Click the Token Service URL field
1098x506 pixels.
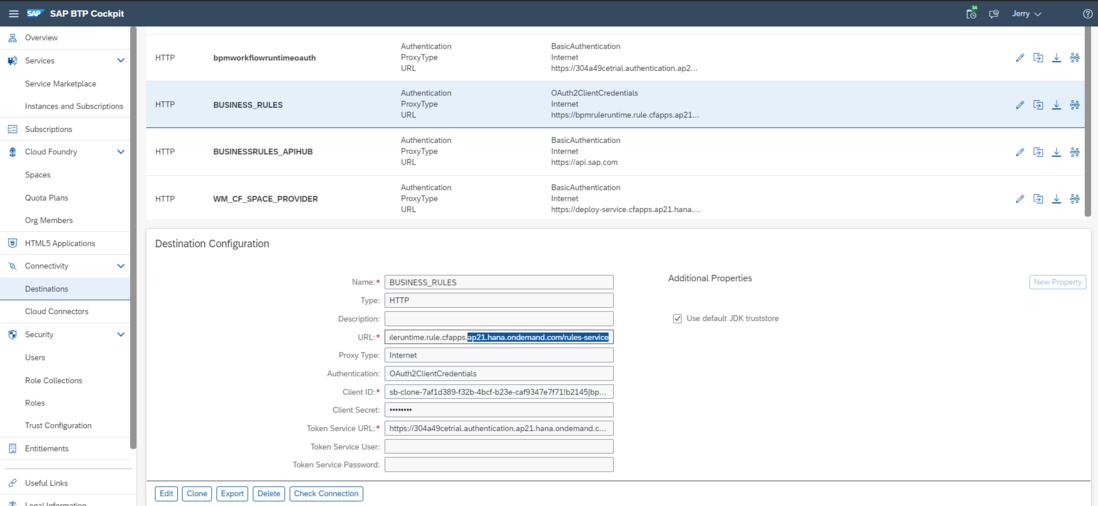pos(499,428)
